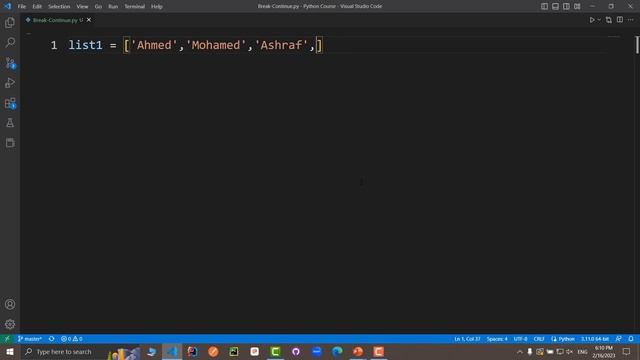Image resolution: width=640 pixels, height=360 pixels.
Task: Open Microsoft Edge from taskbar
Action: tap(337, 351)
